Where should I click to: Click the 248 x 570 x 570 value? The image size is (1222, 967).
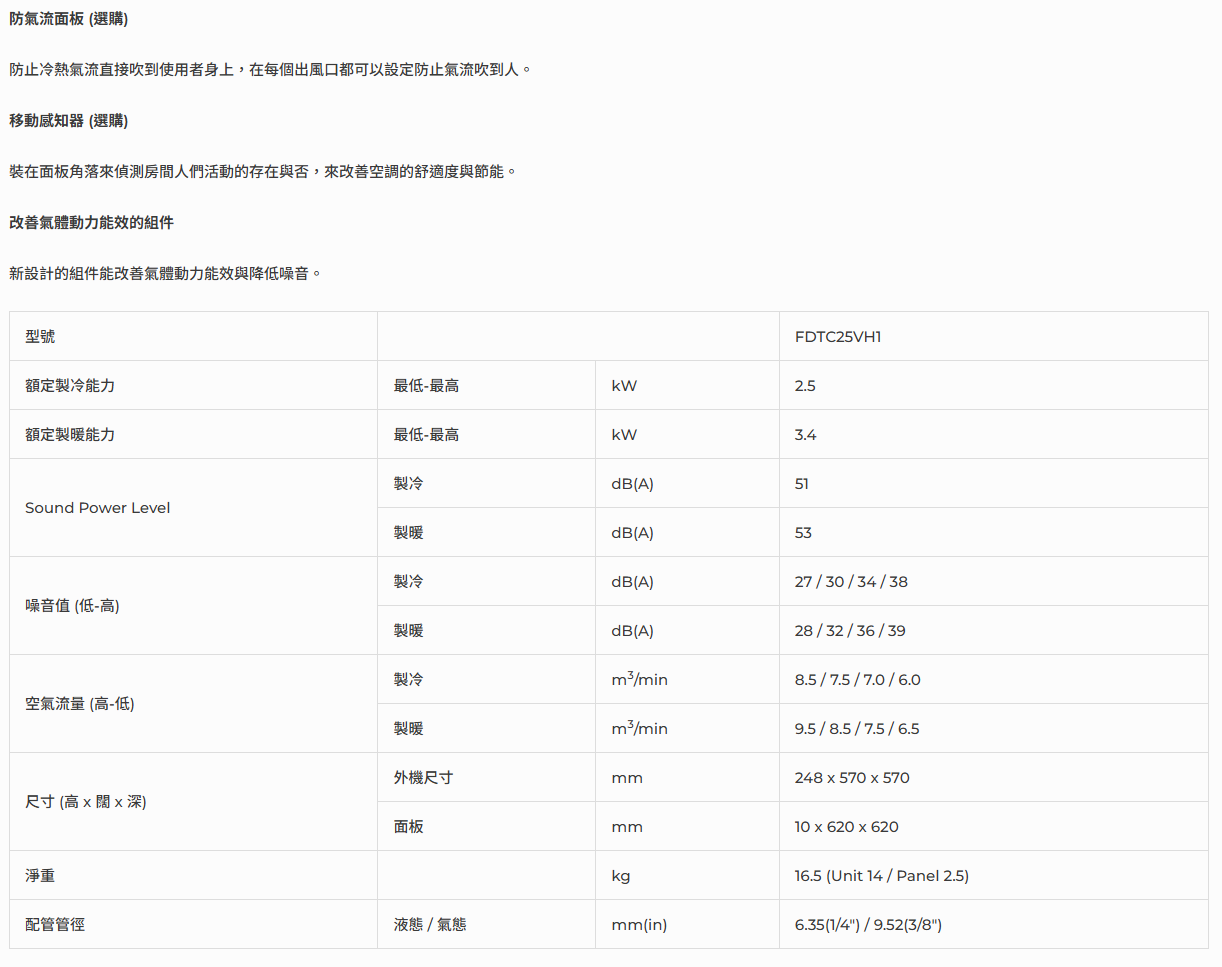(x=852, y=778)
